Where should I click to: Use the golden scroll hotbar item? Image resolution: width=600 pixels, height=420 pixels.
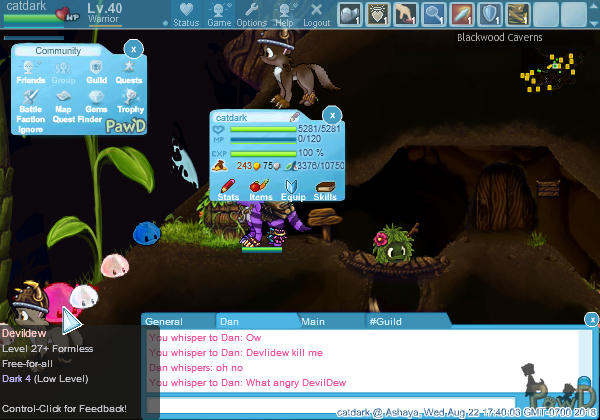pos(518,15)
